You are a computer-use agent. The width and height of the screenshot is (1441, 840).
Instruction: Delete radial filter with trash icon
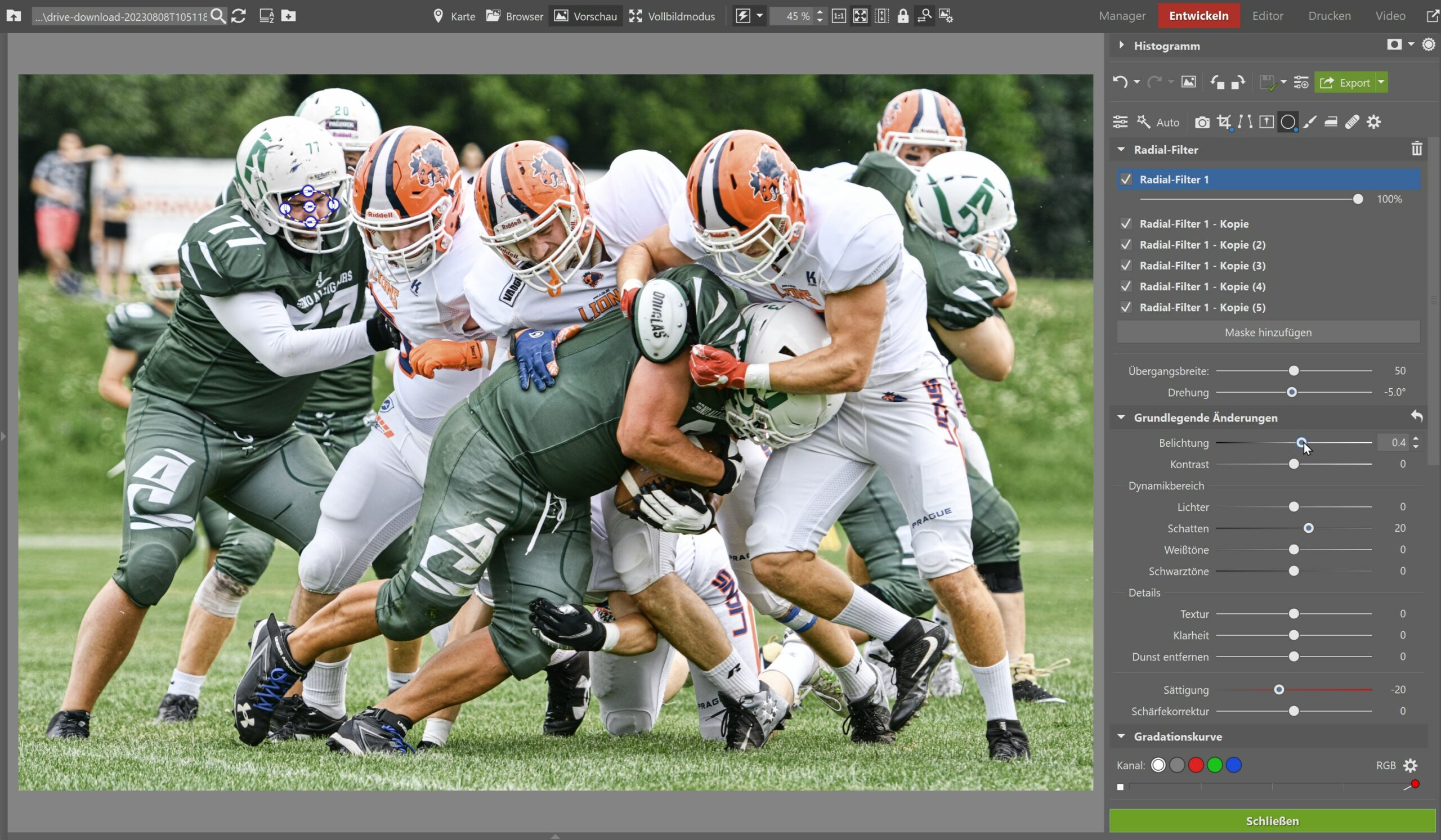pos(1416,149)
